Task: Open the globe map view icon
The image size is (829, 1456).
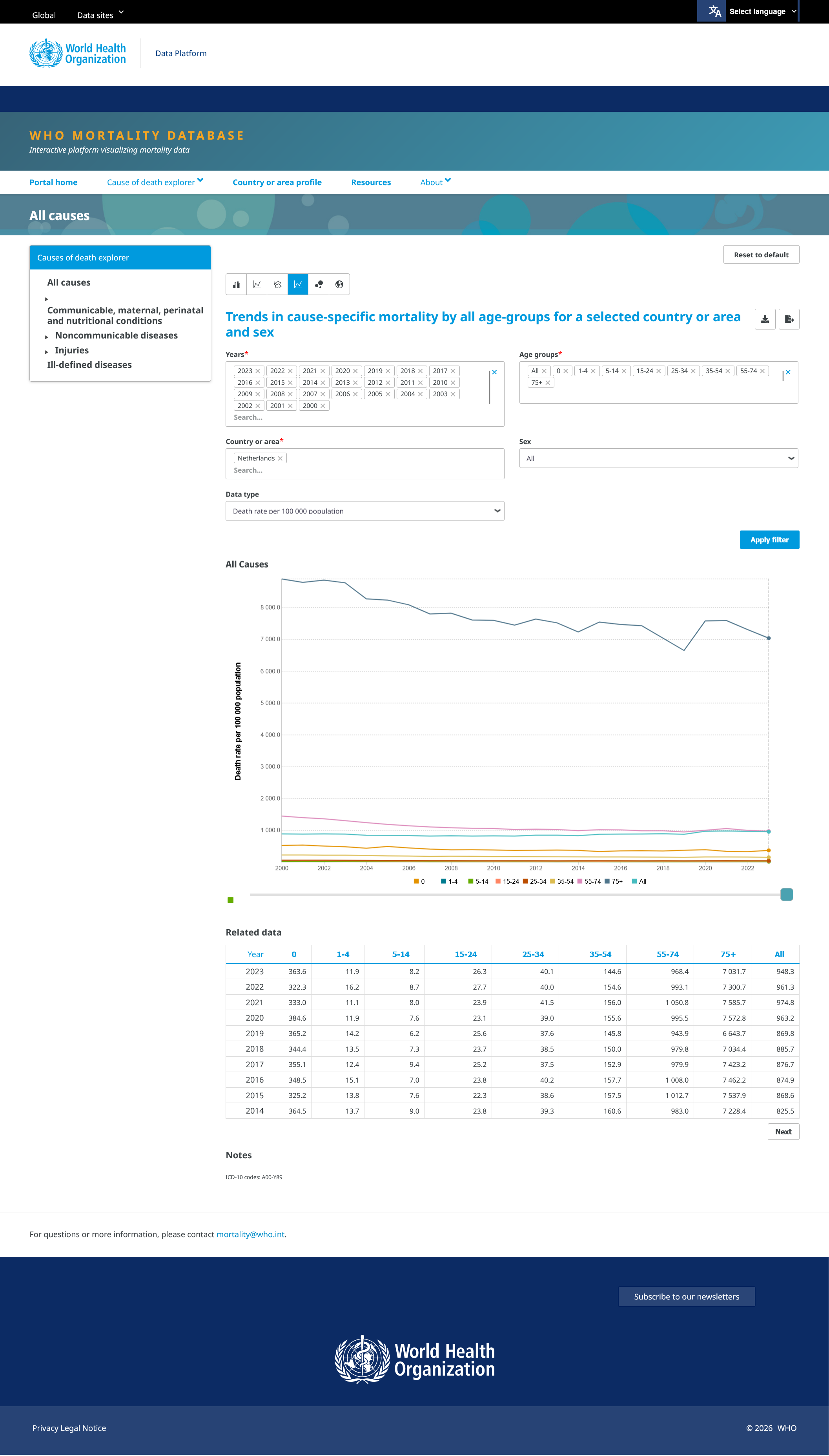Action: click(x=339, y=285)
